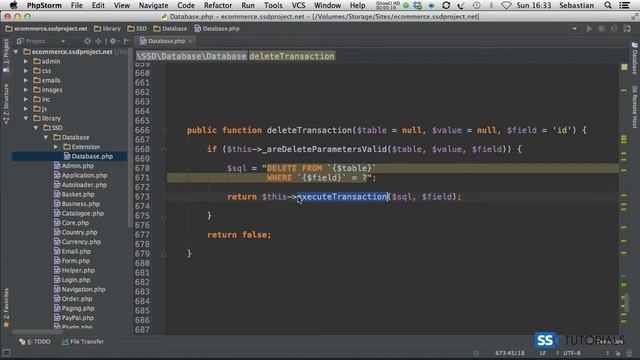Open the TODO tool window

(35, 342)
